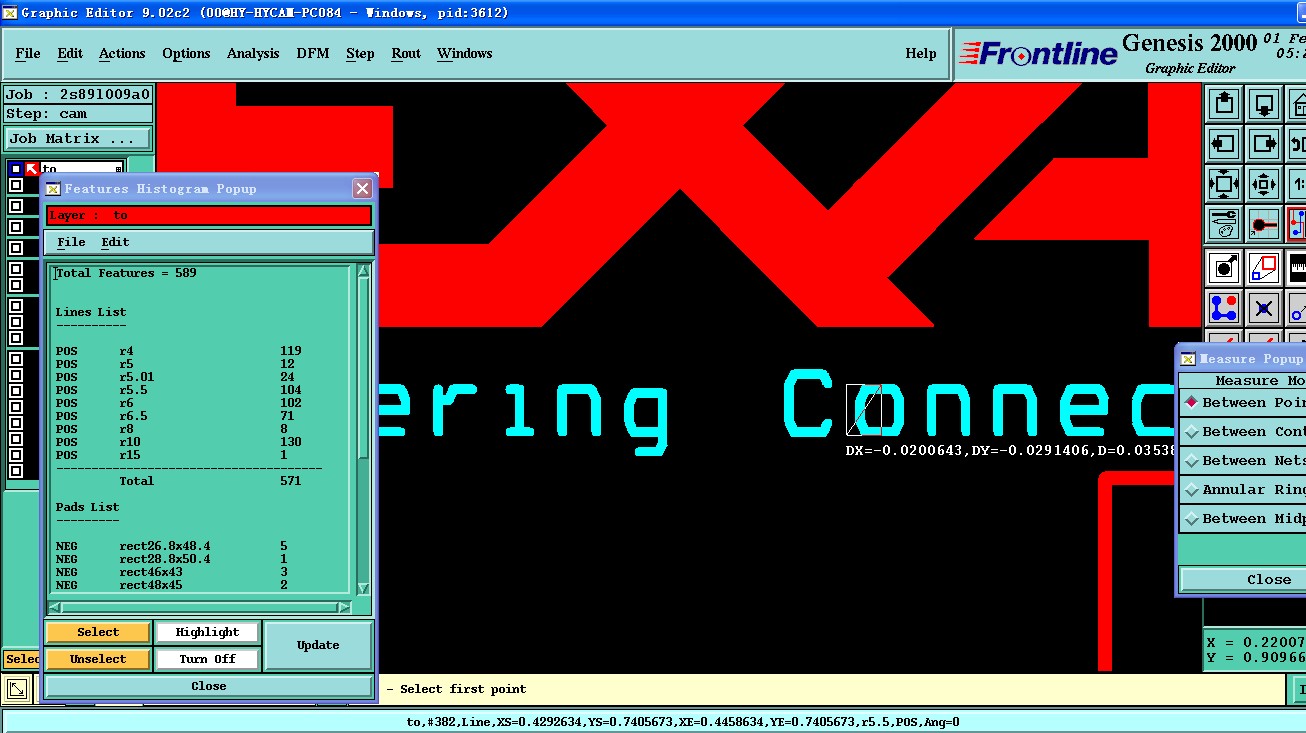Click the pan left icon in right toolbar
Viewport: 1306px width, 733px height.
[1224, 144]
